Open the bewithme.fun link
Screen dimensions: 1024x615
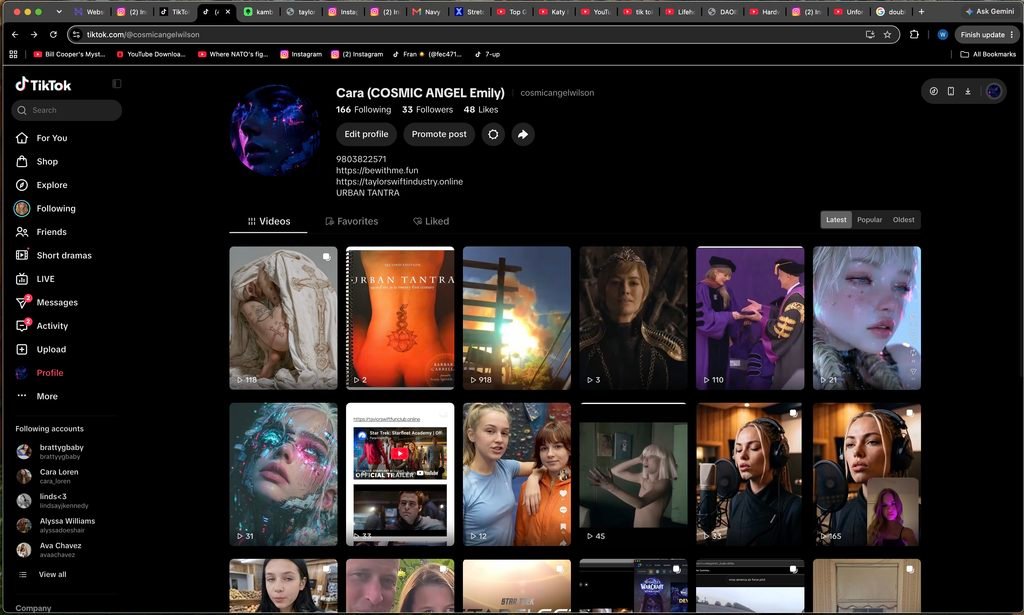377,170
